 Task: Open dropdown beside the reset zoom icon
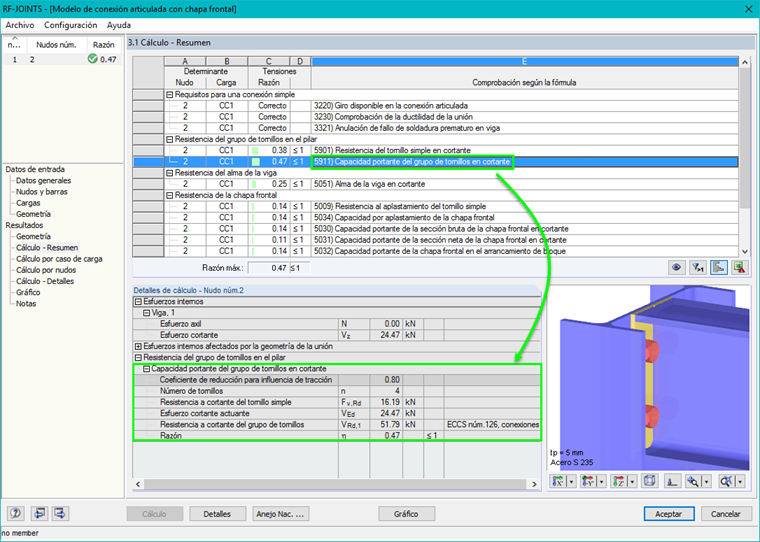[x=740, y=481]
